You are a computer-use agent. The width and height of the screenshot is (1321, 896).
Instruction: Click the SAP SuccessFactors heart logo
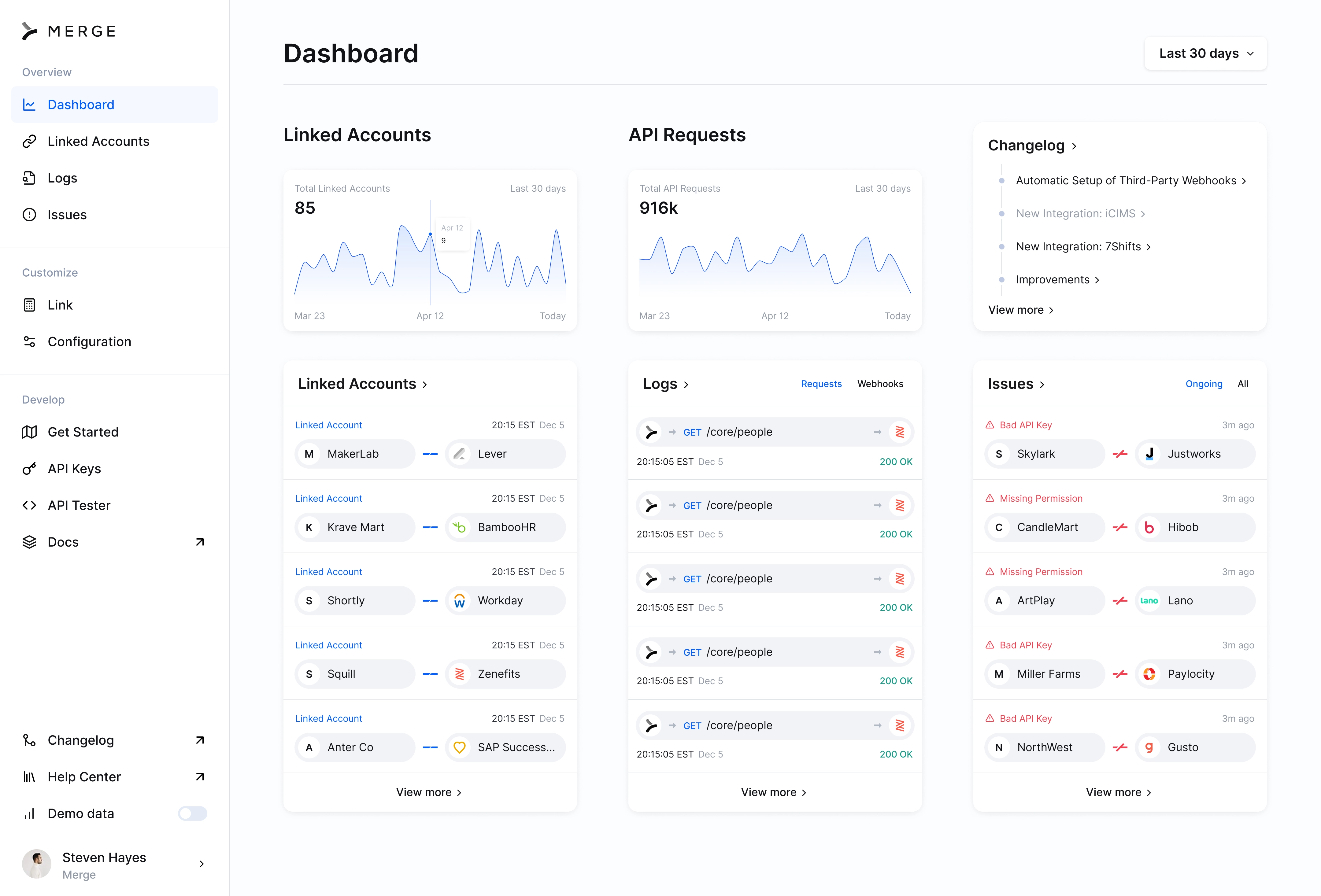click(x=459, y=747)
